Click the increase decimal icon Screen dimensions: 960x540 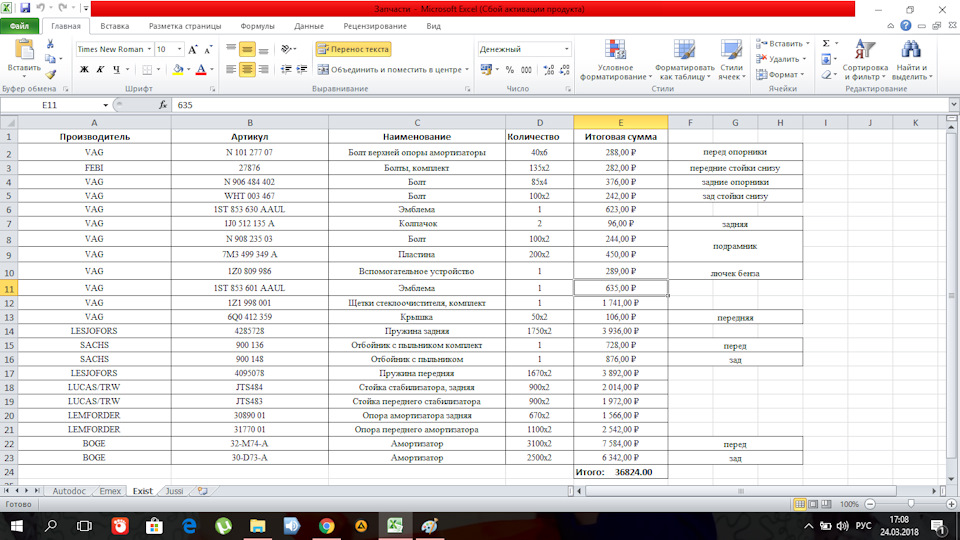[549, 70]
